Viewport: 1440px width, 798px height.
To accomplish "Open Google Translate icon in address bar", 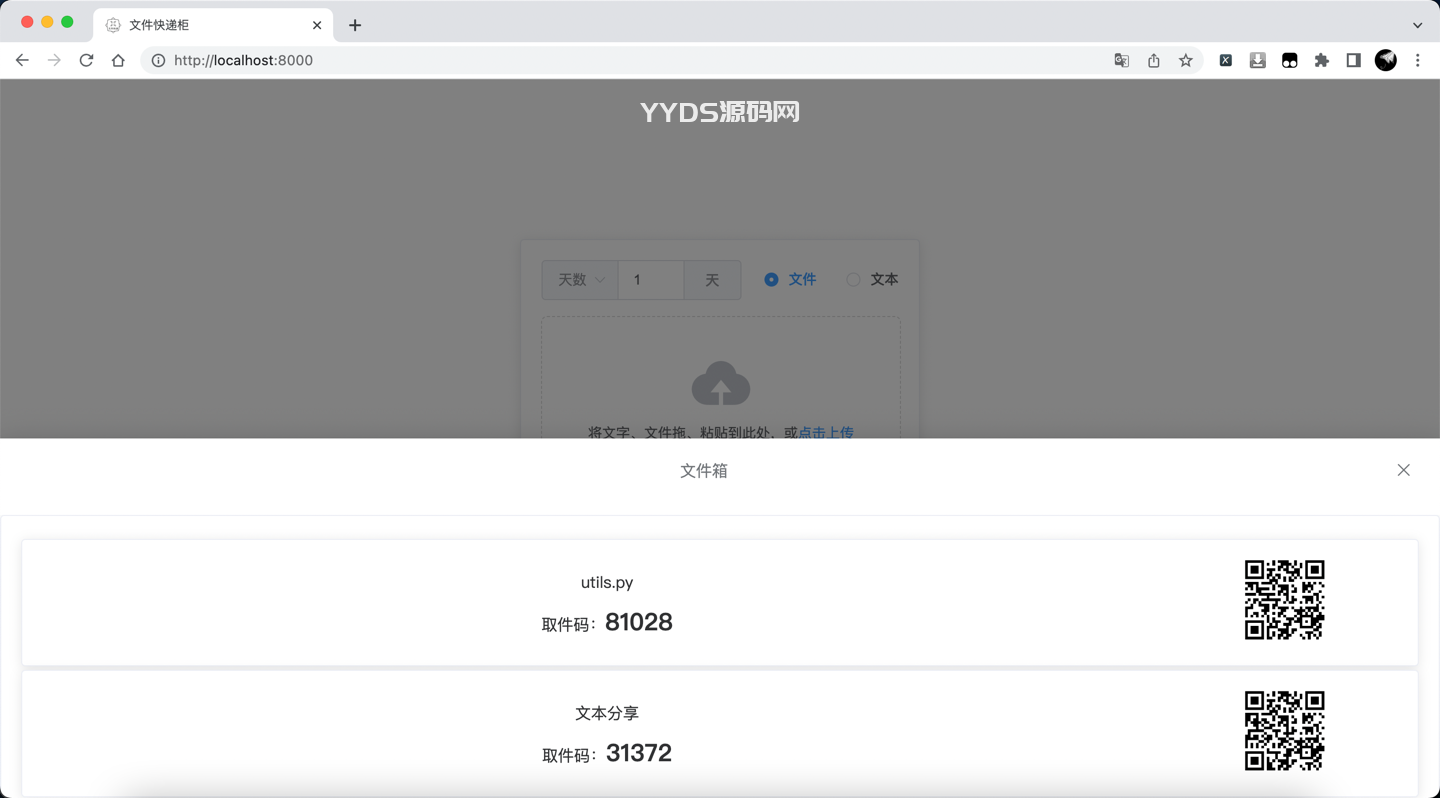I will (1121, 60).
